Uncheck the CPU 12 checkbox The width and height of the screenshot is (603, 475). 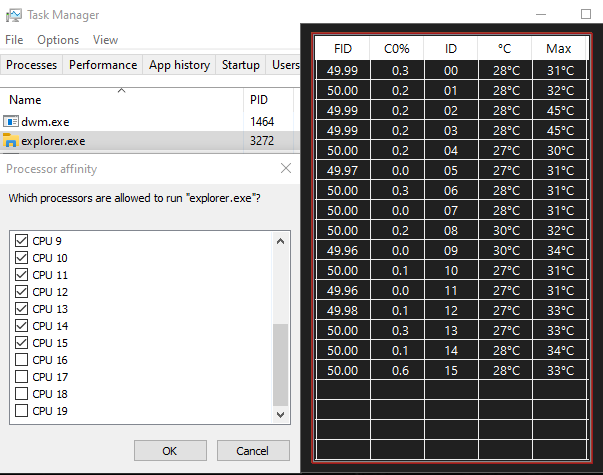tap(22, 292)
